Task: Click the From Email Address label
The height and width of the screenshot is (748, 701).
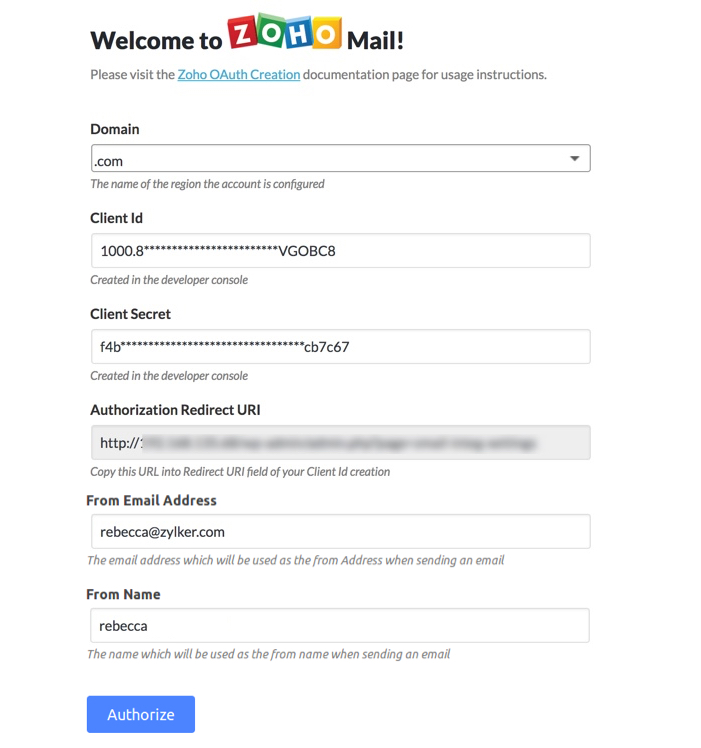Action: [151, 500]
